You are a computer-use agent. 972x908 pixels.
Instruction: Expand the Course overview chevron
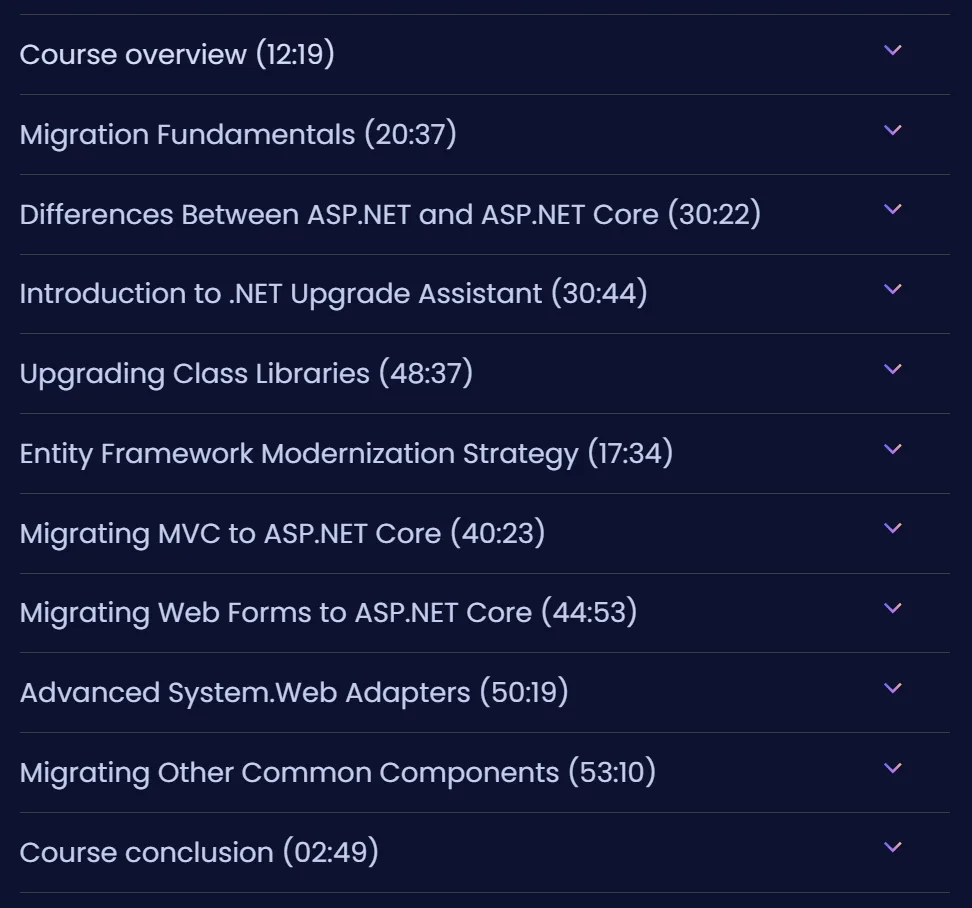pyautogui.click(x=892, y=50)
